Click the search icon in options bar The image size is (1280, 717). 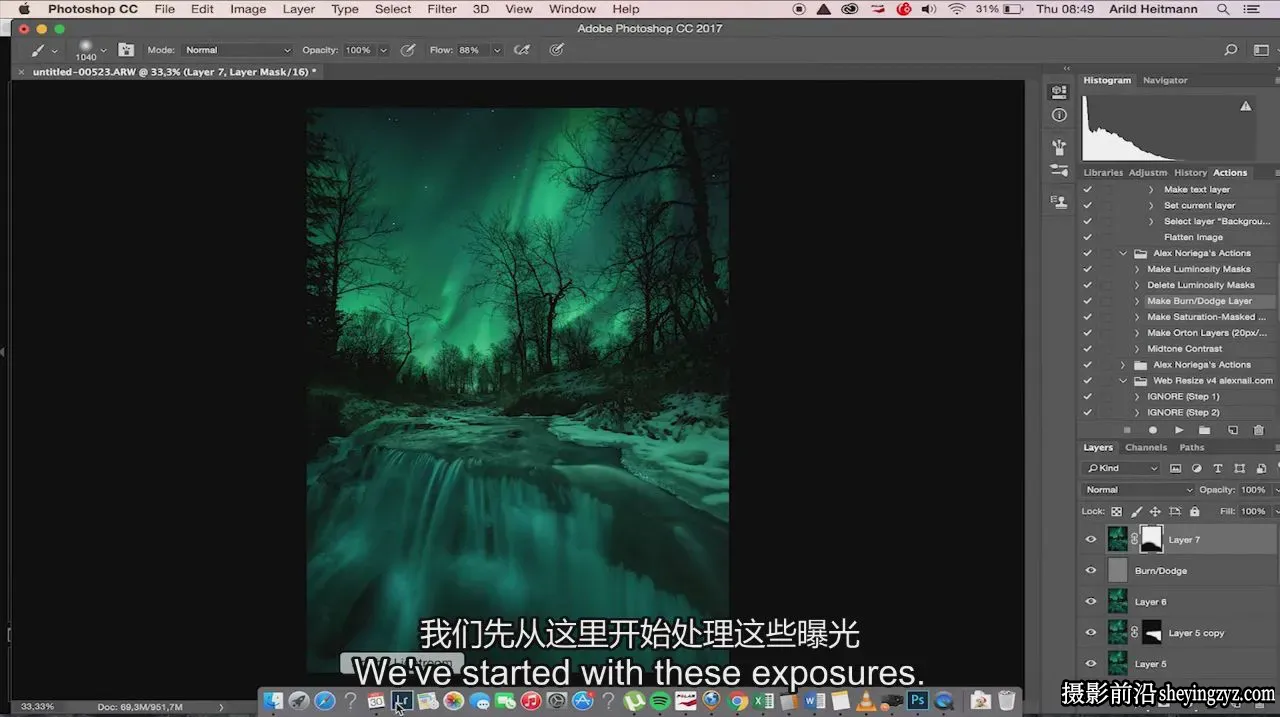tap(1231, 50)
